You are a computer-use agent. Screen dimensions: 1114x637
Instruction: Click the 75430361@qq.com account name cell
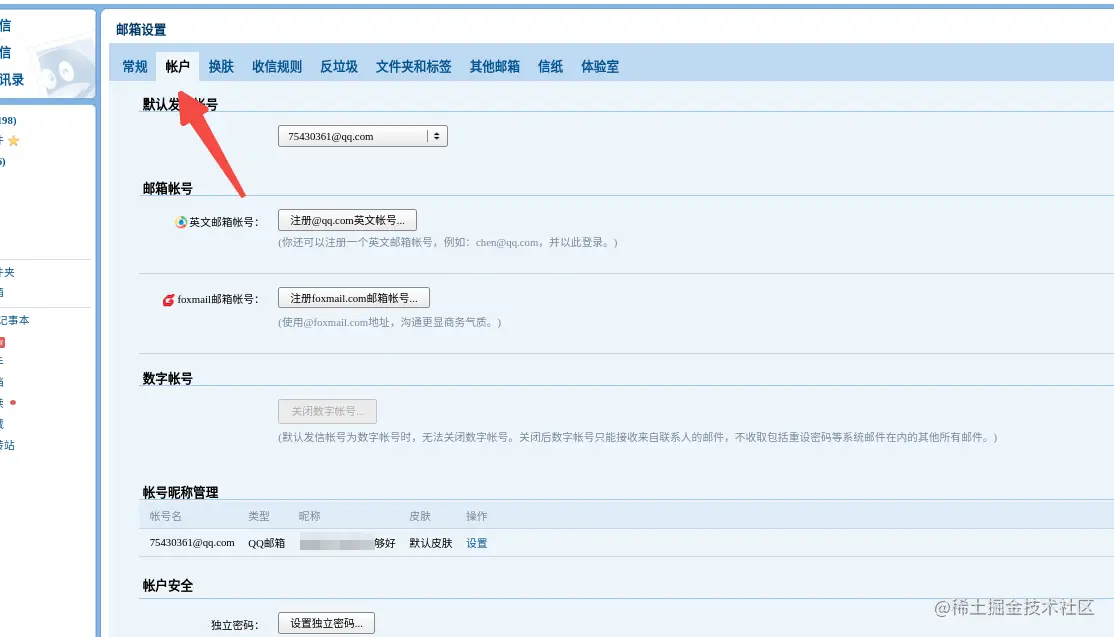(192, 543)
